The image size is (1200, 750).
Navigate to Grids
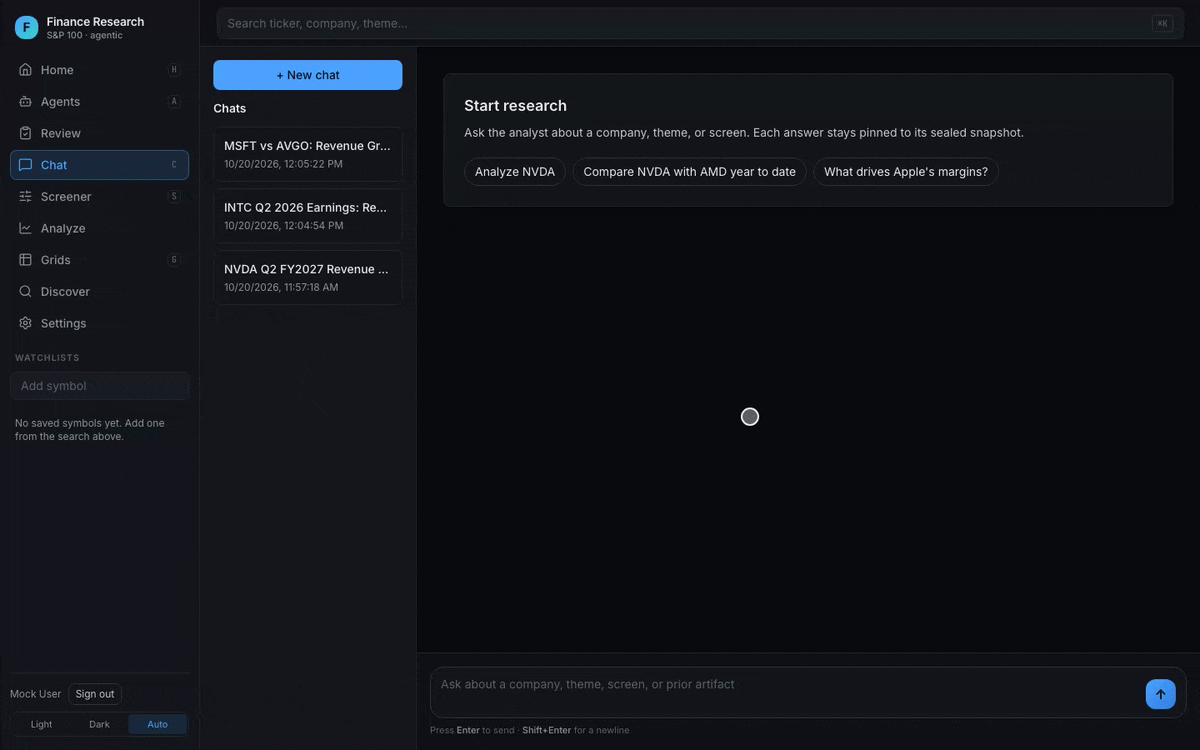(x=99, y=260)
